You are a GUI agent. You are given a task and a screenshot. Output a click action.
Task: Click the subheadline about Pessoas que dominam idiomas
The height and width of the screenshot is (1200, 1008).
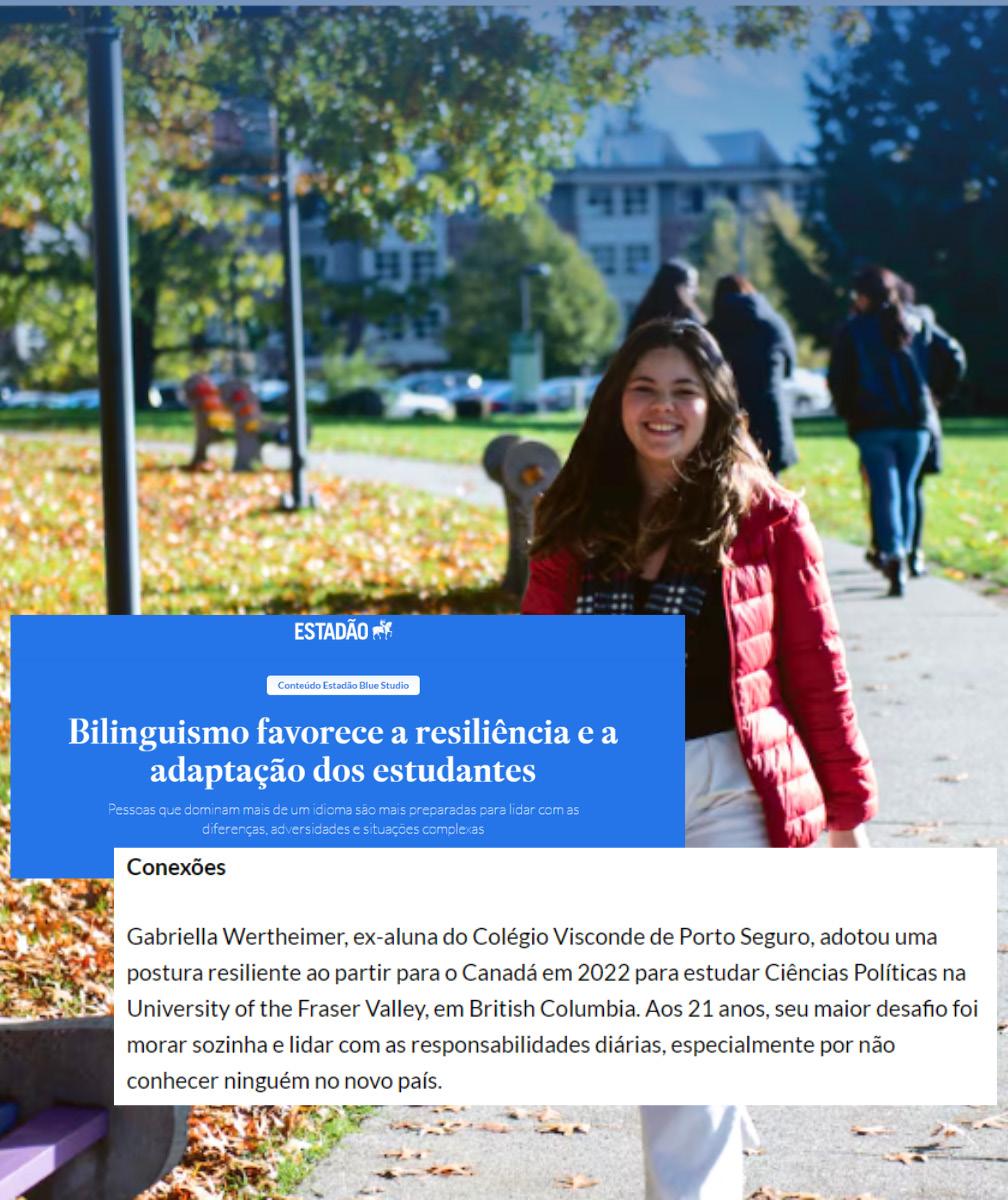click(343, 819)
